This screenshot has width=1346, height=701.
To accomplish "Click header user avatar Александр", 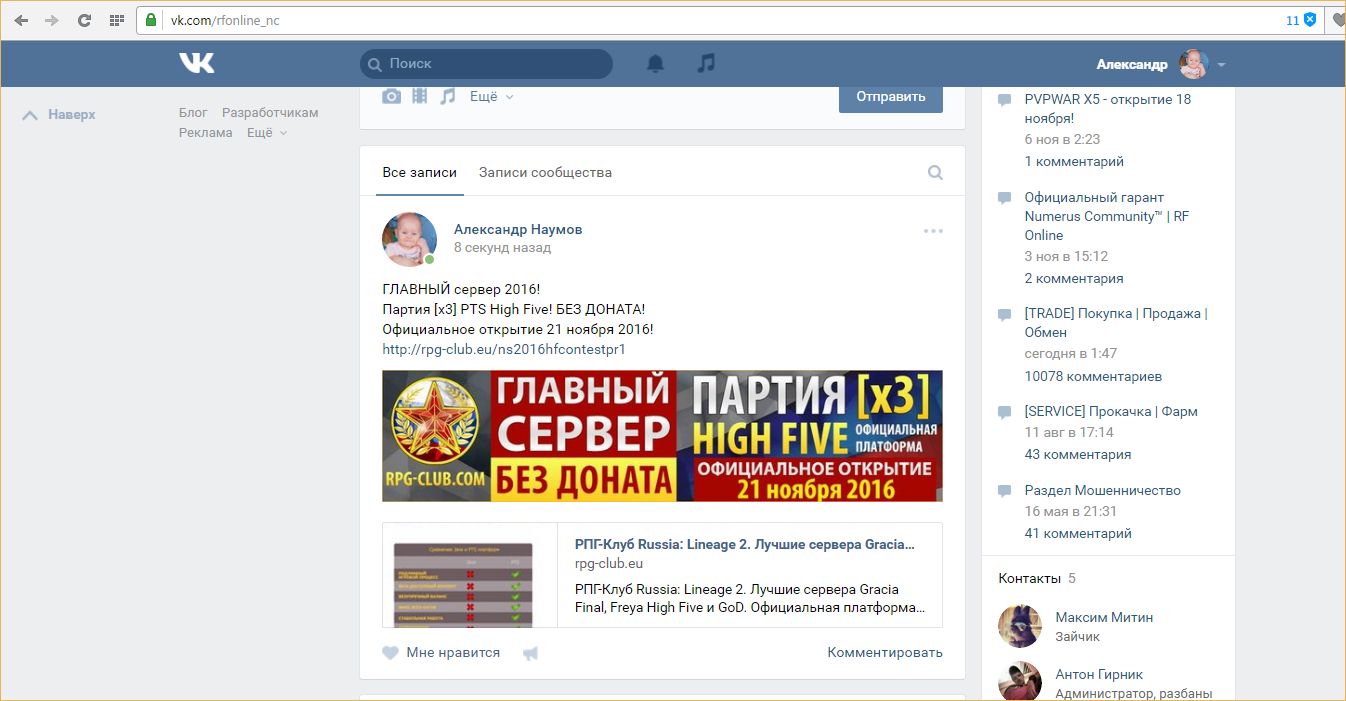I will coord(1194,64).
